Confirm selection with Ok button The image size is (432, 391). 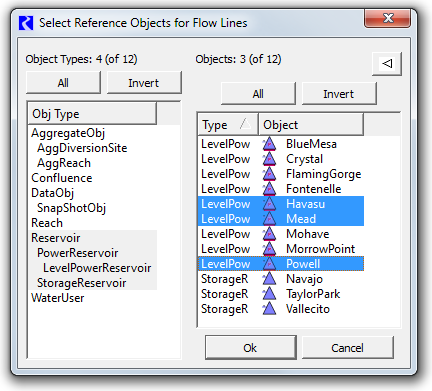250,348
